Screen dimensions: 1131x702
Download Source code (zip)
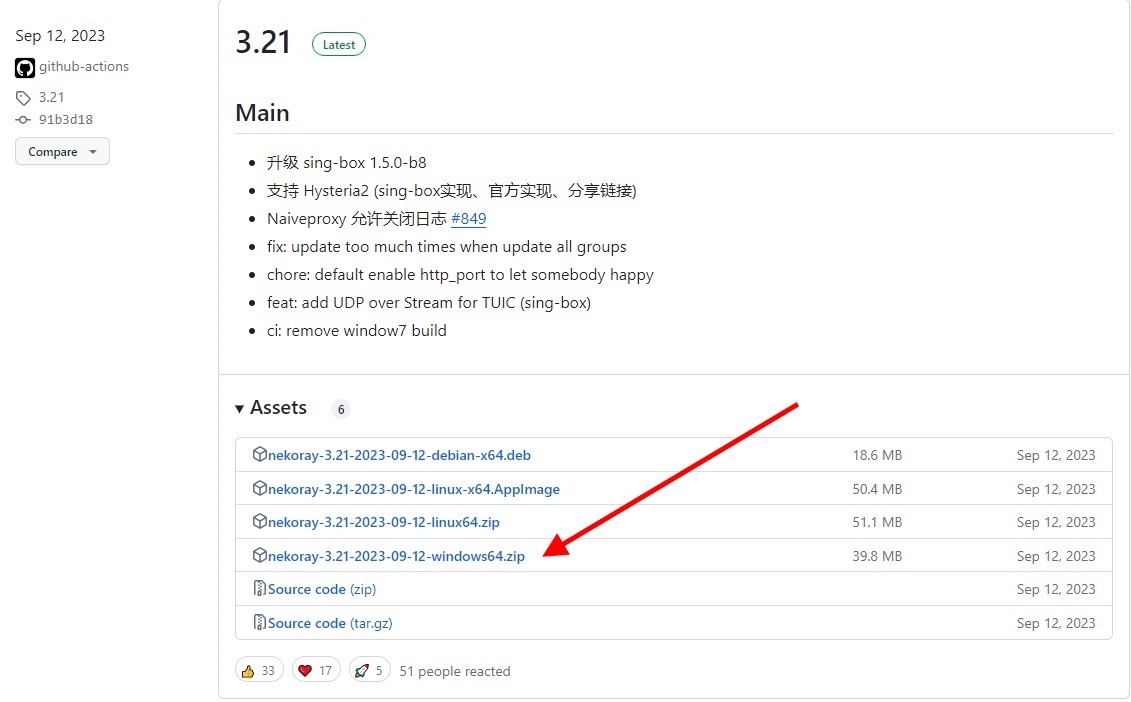point(322,589)
